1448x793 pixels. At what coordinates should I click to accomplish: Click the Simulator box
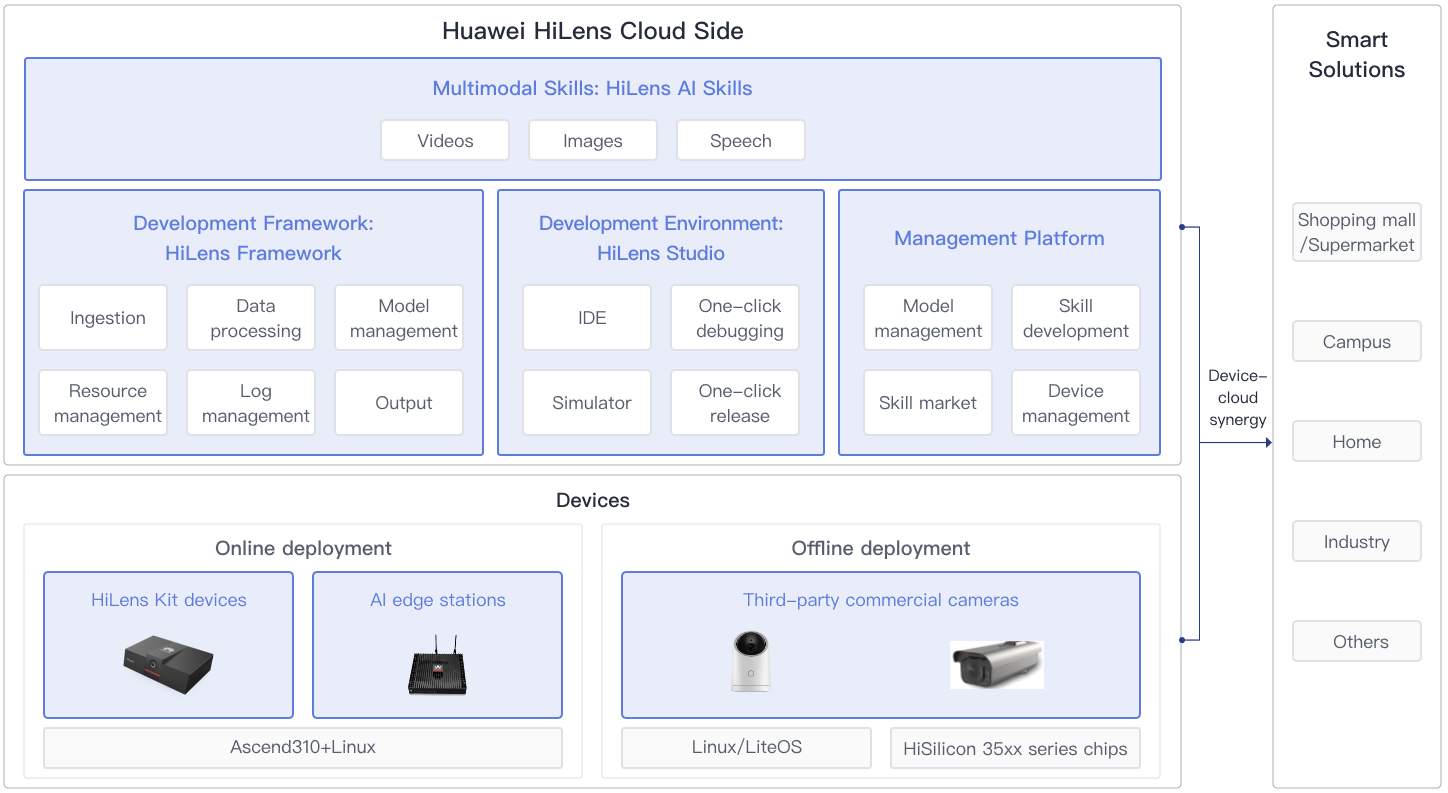587,403
